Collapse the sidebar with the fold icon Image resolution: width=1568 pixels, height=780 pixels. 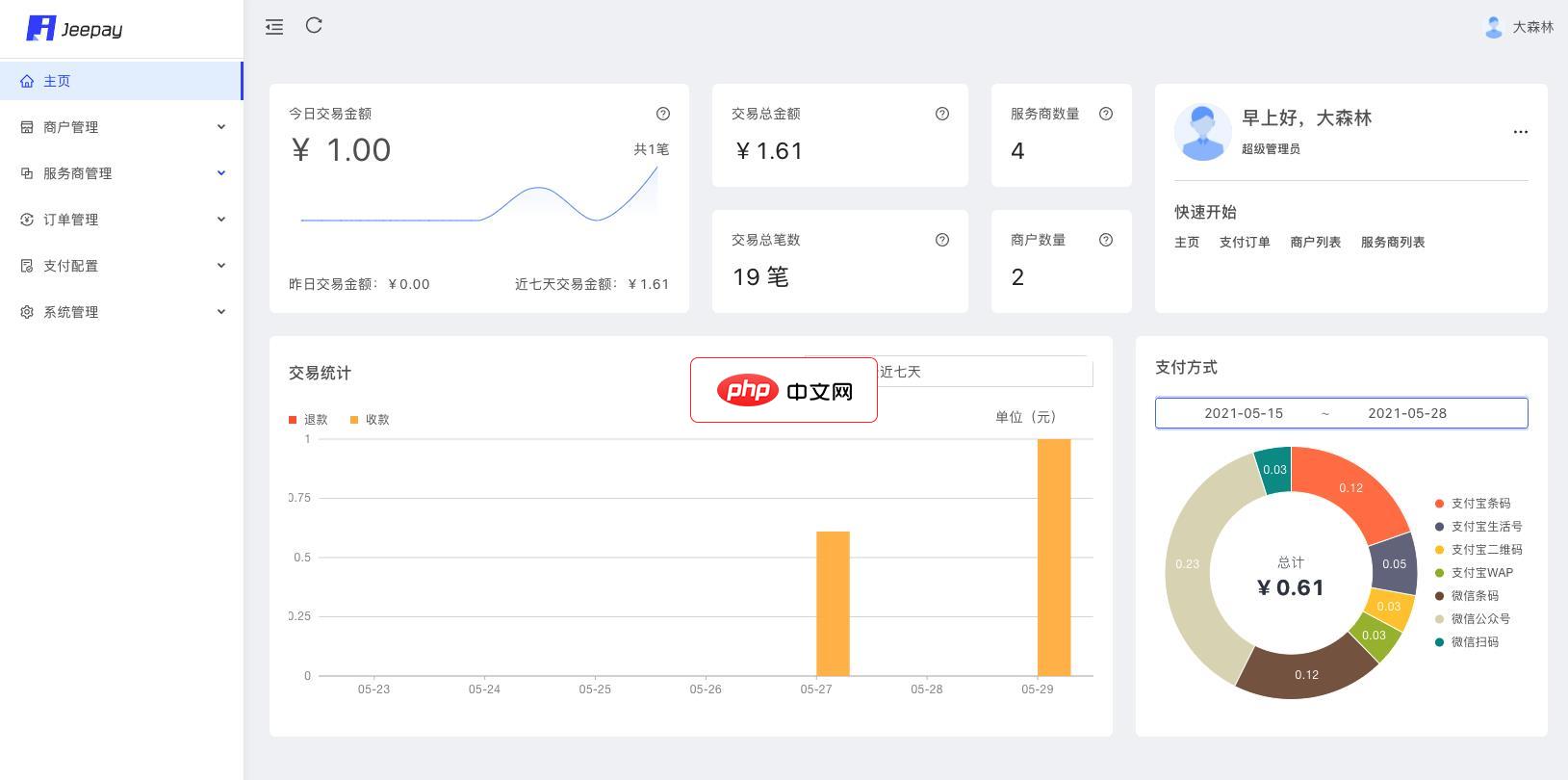(274, 27)
